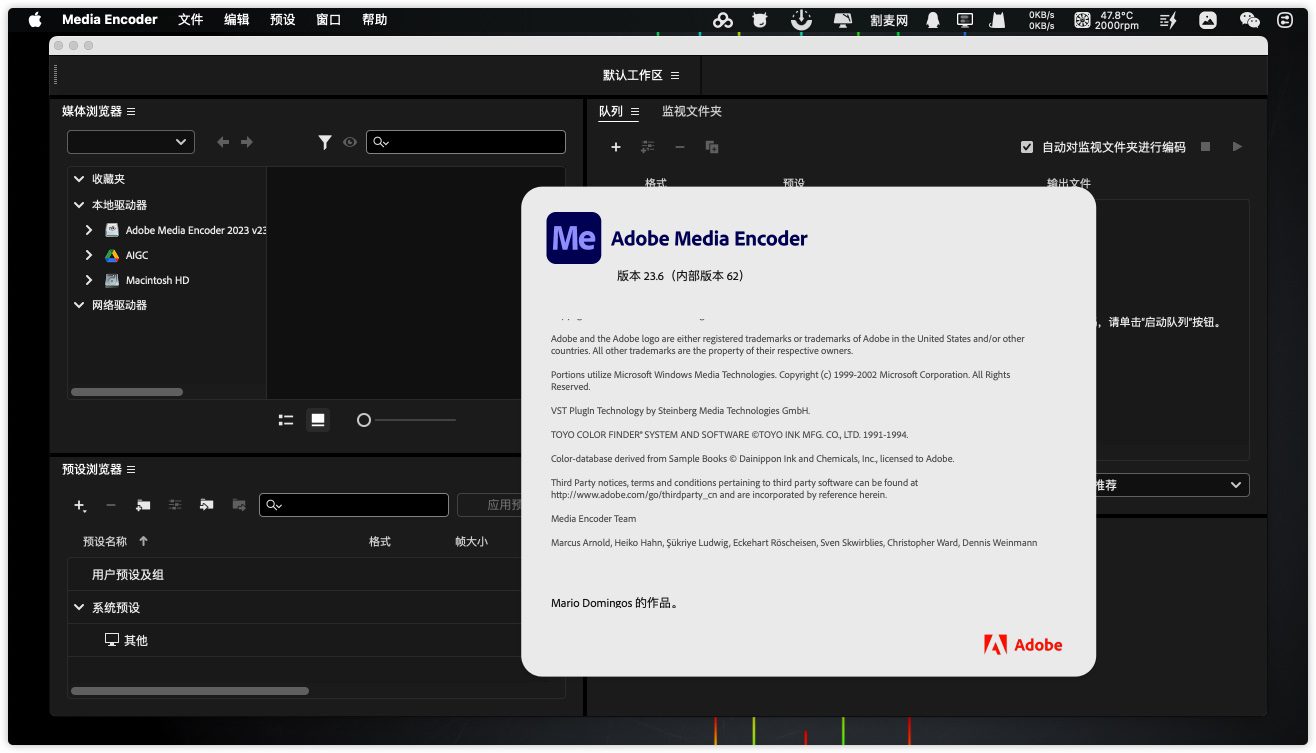Add a source to the queue with plus icon

tap(616, 147)
